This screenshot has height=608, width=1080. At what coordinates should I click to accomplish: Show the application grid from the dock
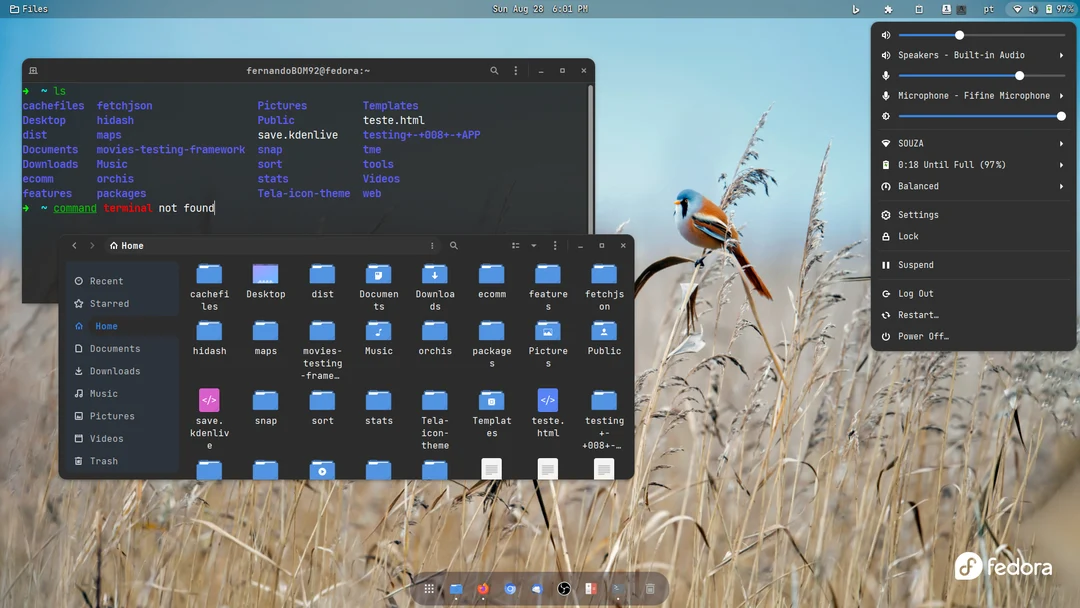point(429,589)
